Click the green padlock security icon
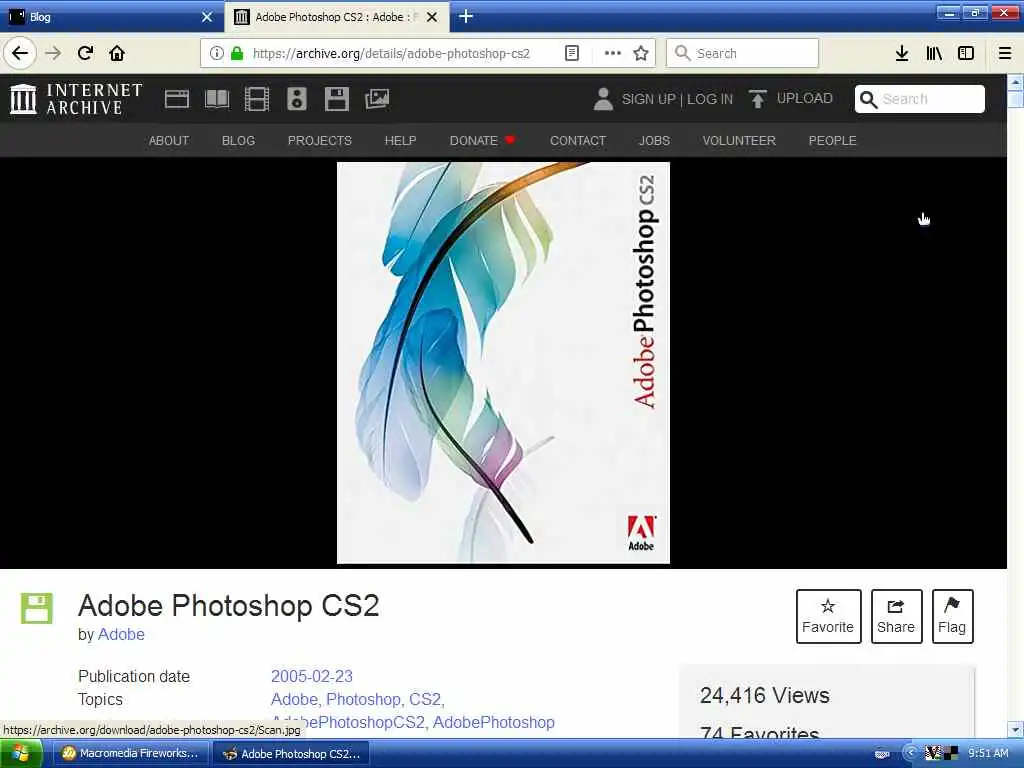Viewport: 1024px width, 768px height. point(237,53)
